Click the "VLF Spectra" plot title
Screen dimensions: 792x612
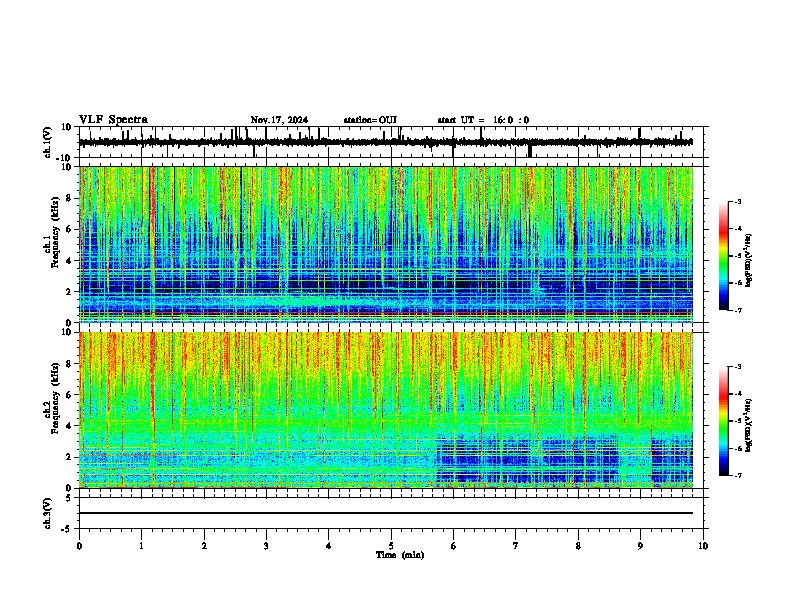(113, 120)
